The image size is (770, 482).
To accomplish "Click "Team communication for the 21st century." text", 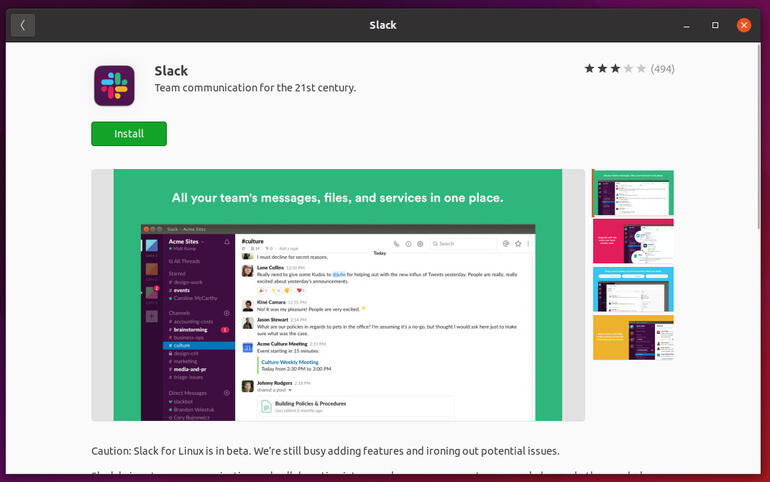I will click(x=255, y=88).
